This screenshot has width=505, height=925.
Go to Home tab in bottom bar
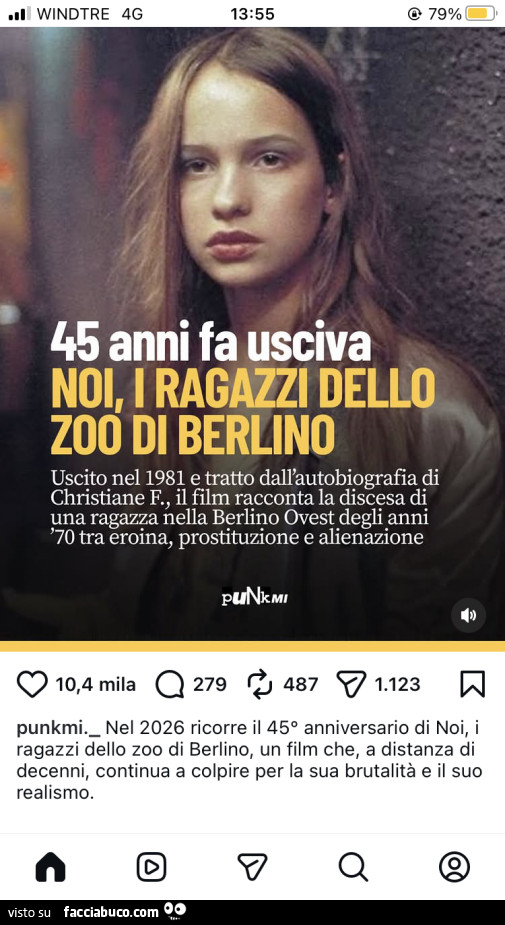[50, 868]
